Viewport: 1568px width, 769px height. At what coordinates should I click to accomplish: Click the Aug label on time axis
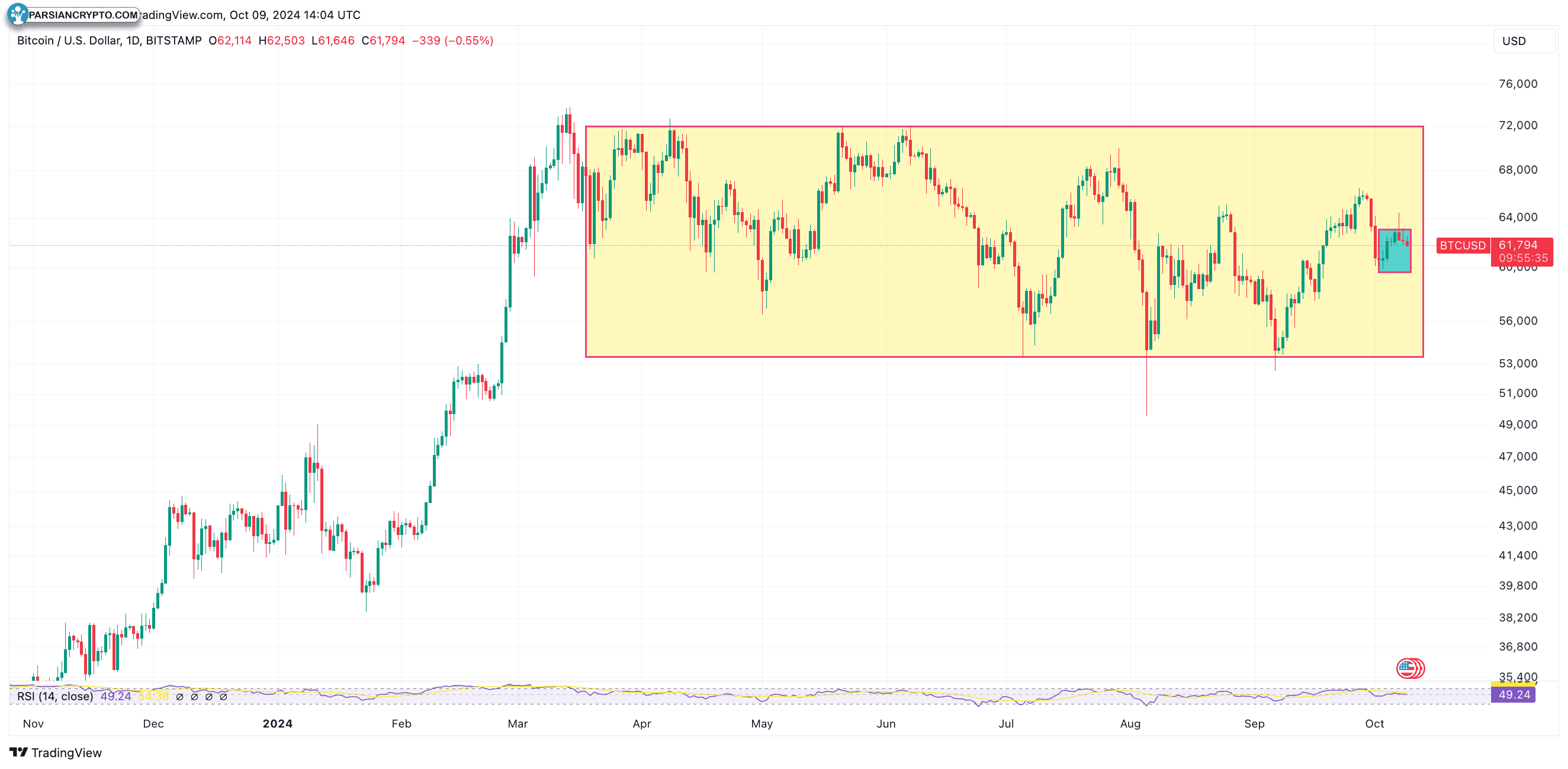pyautogui.click(x=1130, y=723)
